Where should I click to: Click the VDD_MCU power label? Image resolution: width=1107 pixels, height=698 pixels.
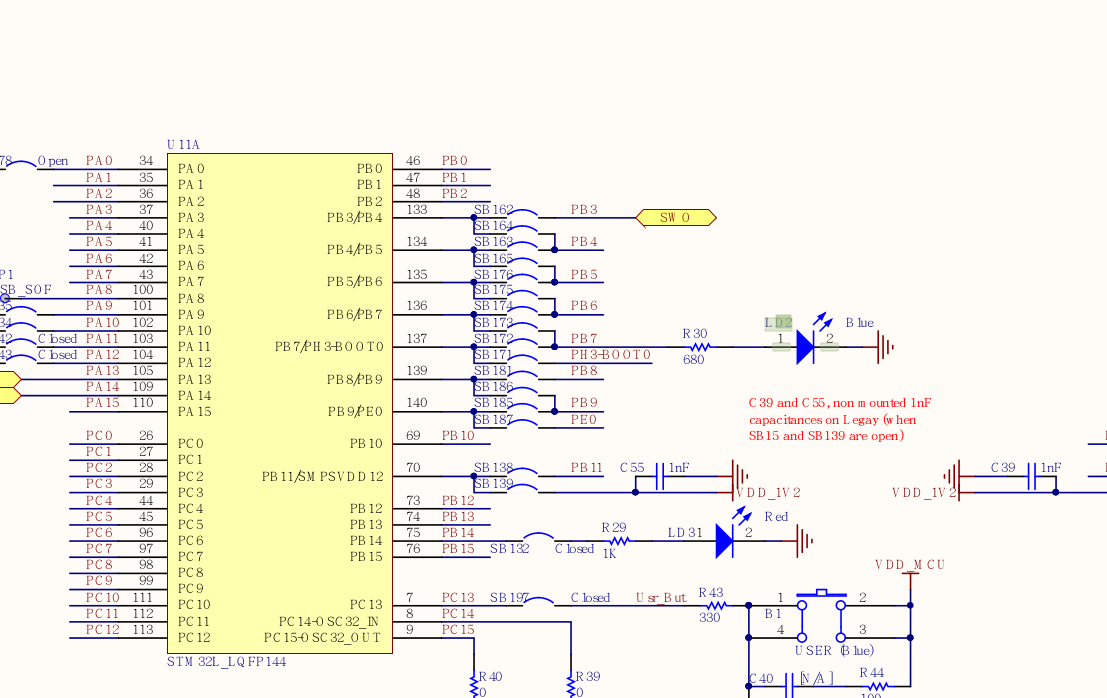coord(909,565)
